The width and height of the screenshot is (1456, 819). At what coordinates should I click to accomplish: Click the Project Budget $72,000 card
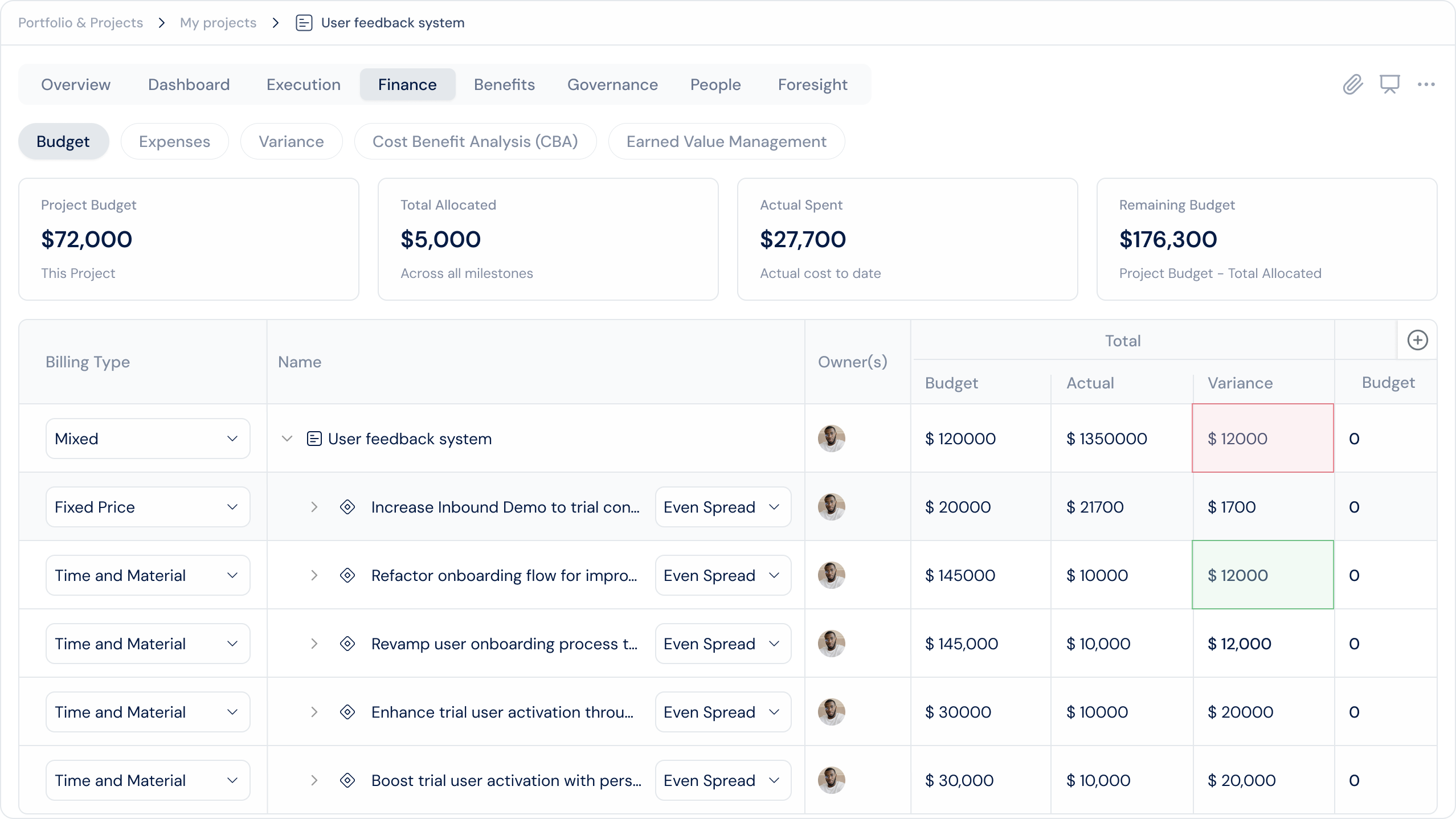pyautogui.click(x=189, y=239)
